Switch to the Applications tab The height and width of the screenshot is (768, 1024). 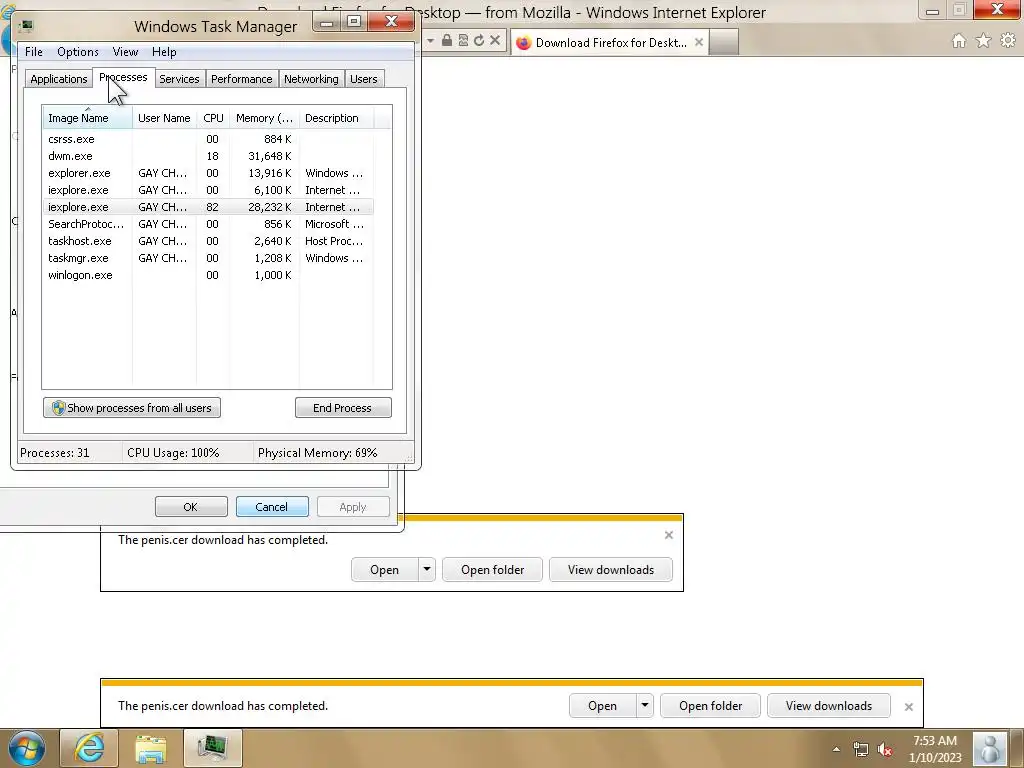59,79
